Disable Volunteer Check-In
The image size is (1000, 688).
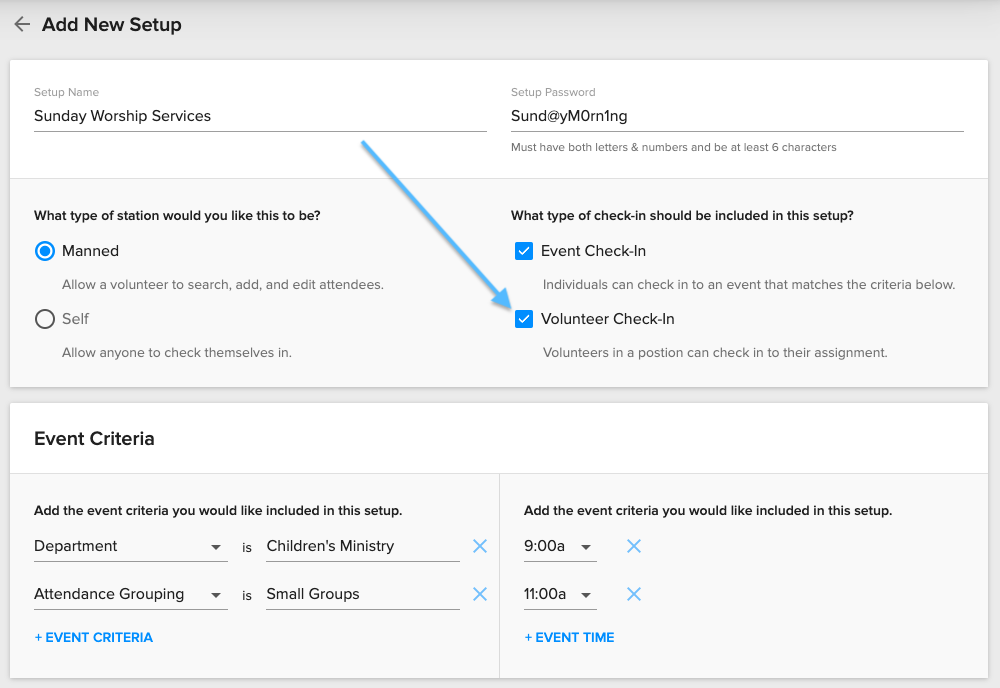point(524,319)
